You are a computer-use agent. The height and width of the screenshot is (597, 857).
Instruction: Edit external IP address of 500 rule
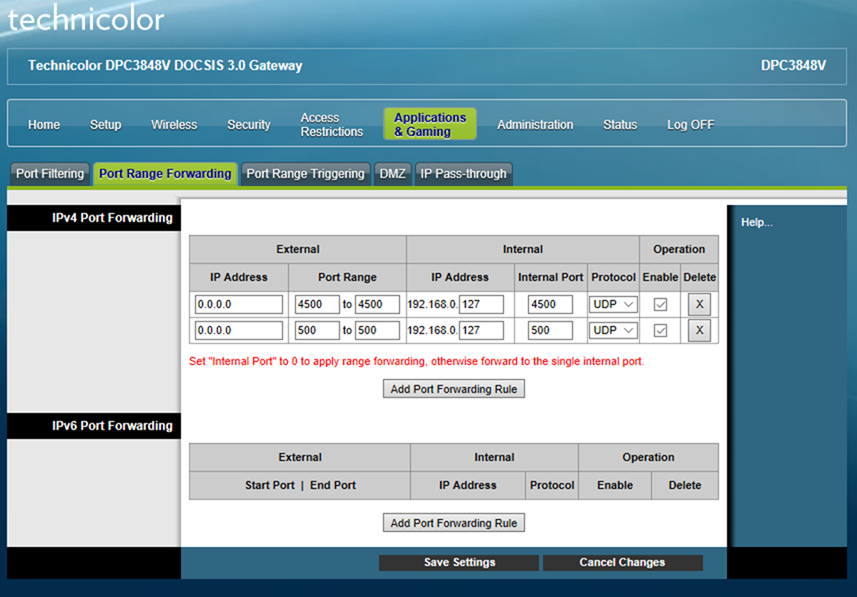[x=239, y=330]
